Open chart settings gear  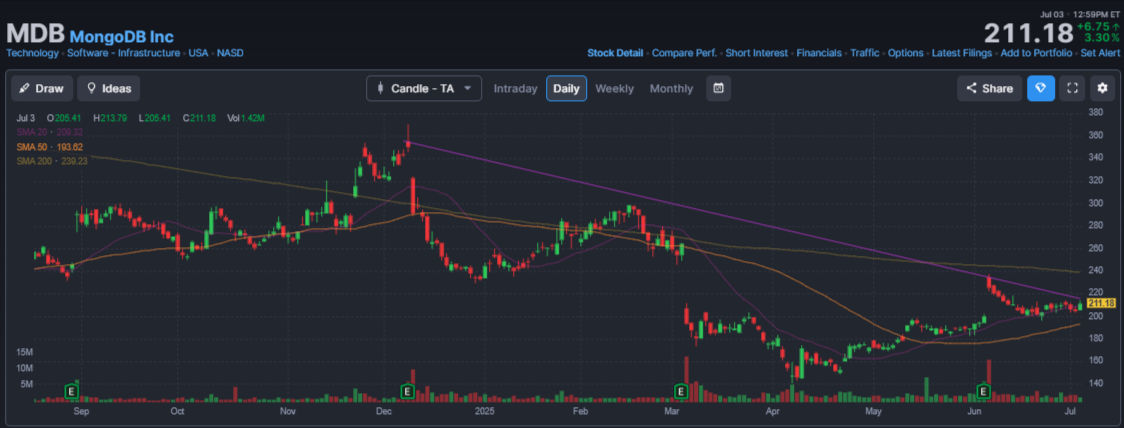click(1102, 88)
